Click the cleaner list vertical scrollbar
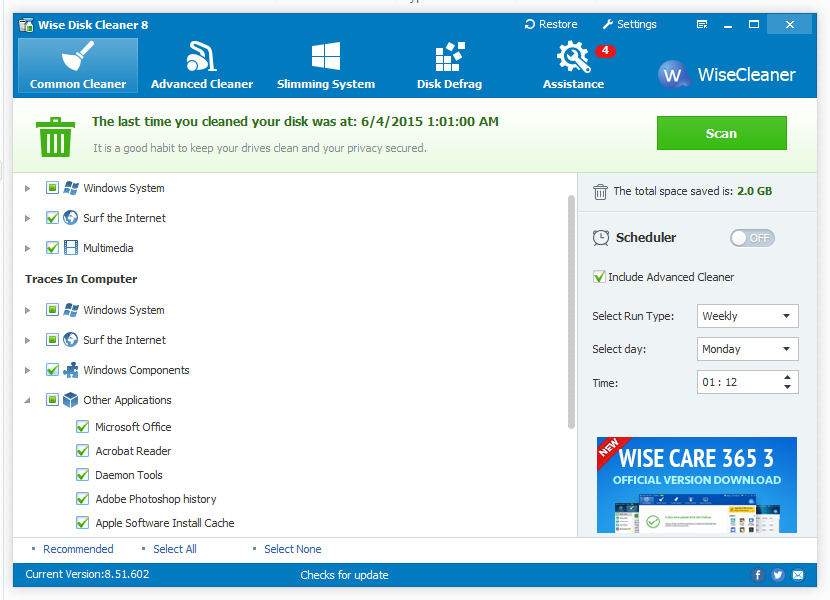830x600 pixels. 572,310
